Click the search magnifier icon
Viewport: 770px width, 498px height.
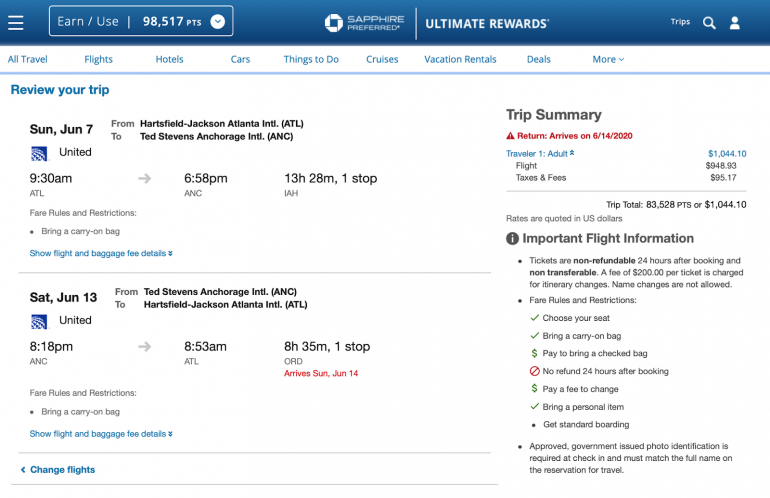pos(709,22)
